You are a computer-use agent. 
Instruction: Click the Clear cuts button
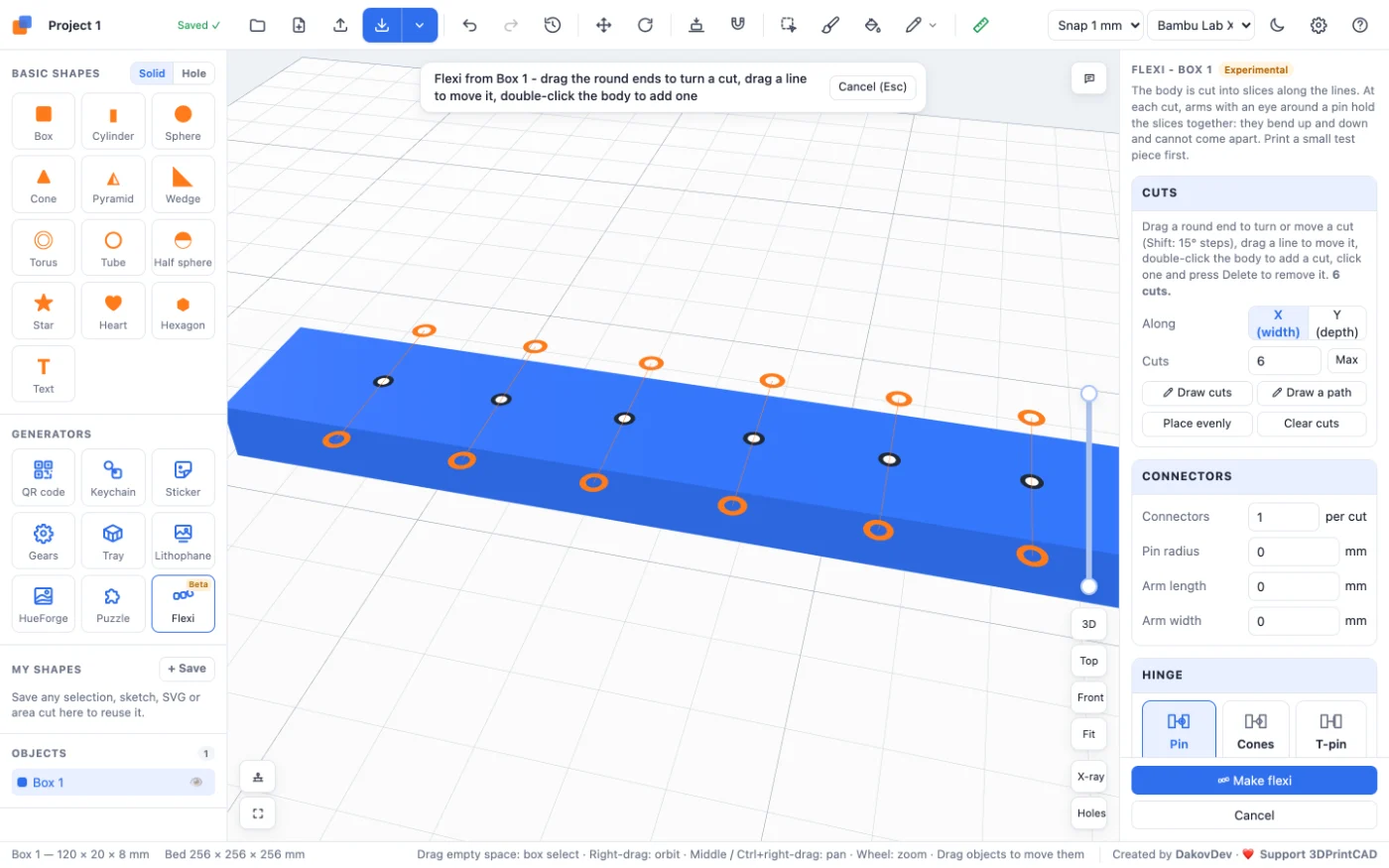pyautogui.click(x=1312, y=424)
